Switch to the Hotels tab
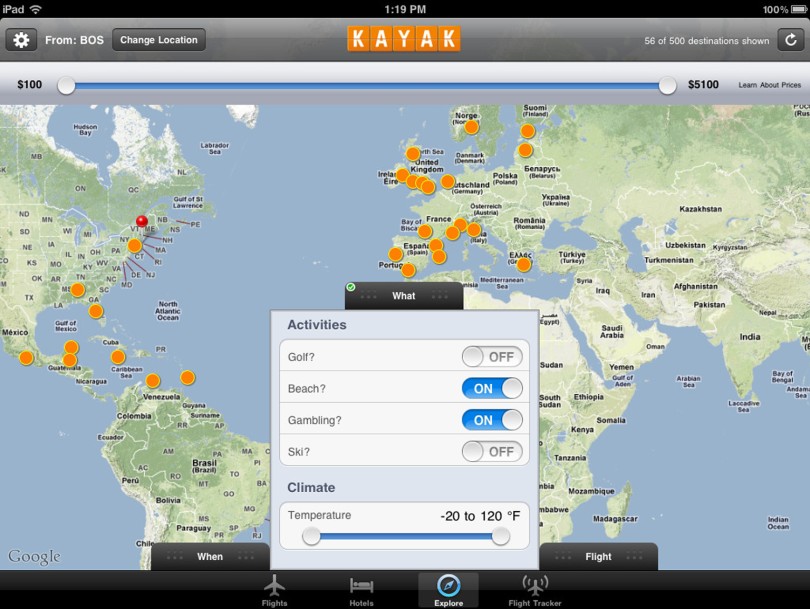 (361, 590)
